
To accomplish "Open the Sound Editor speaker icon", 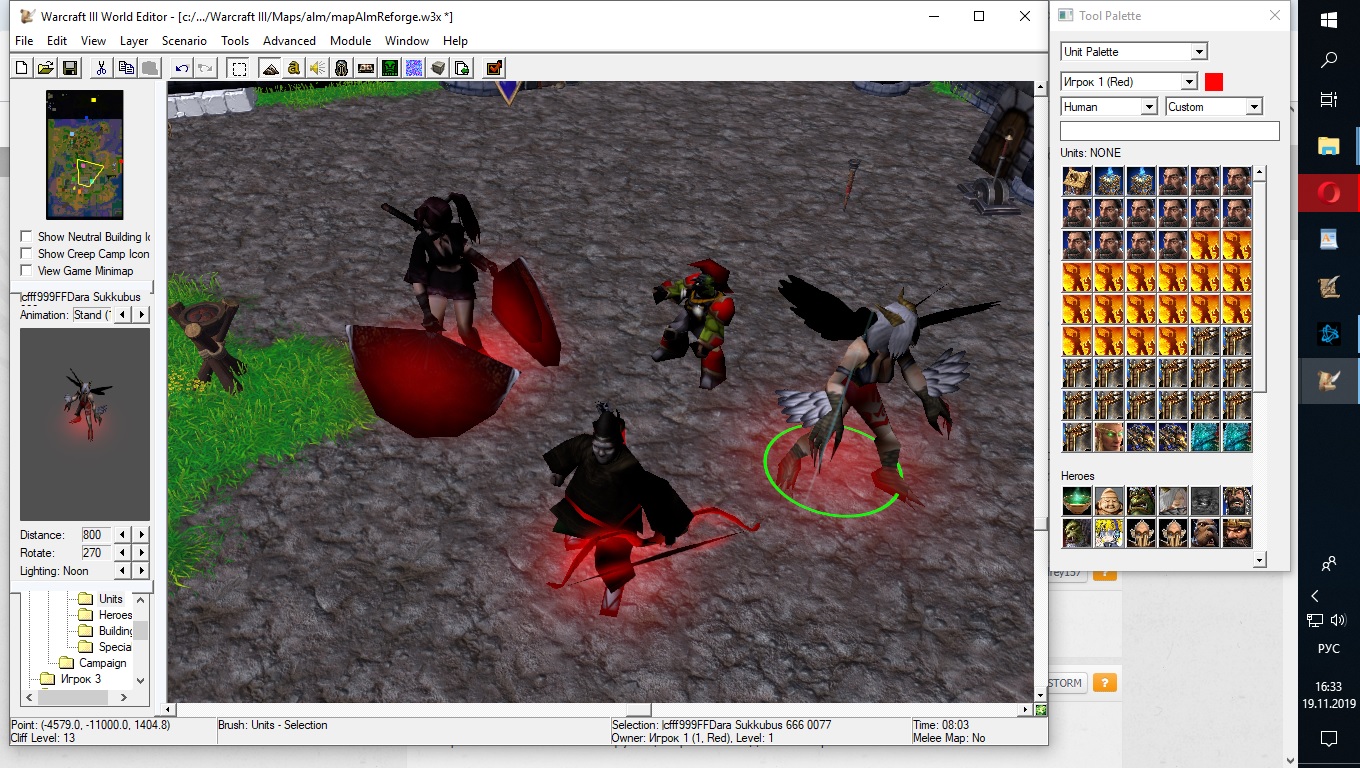I will [x=318, y=68].
